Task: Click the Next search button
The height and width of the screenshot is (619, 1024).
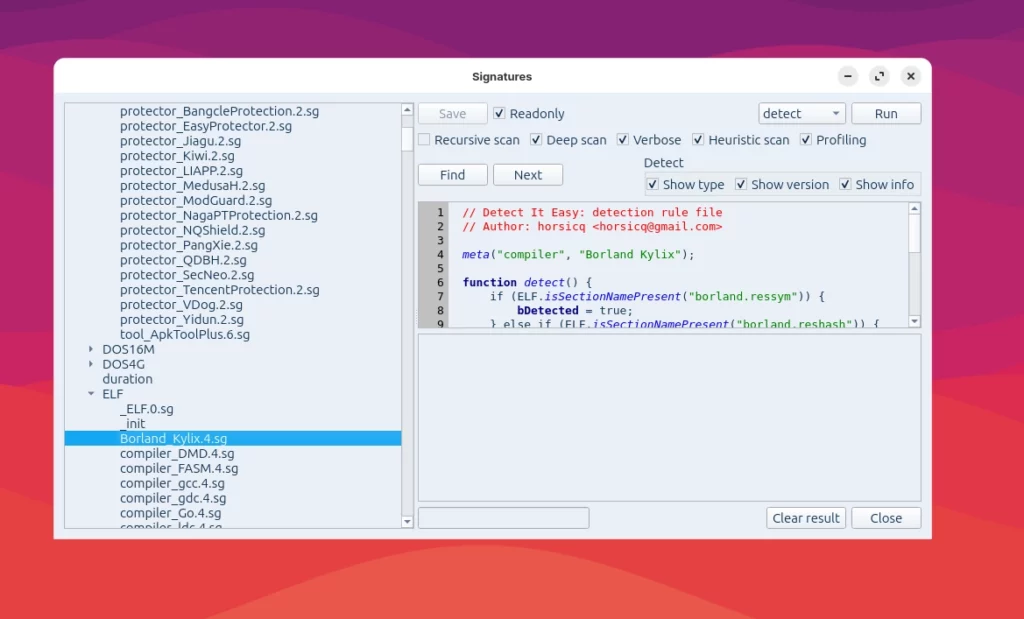Action: [x=528, y=175]
